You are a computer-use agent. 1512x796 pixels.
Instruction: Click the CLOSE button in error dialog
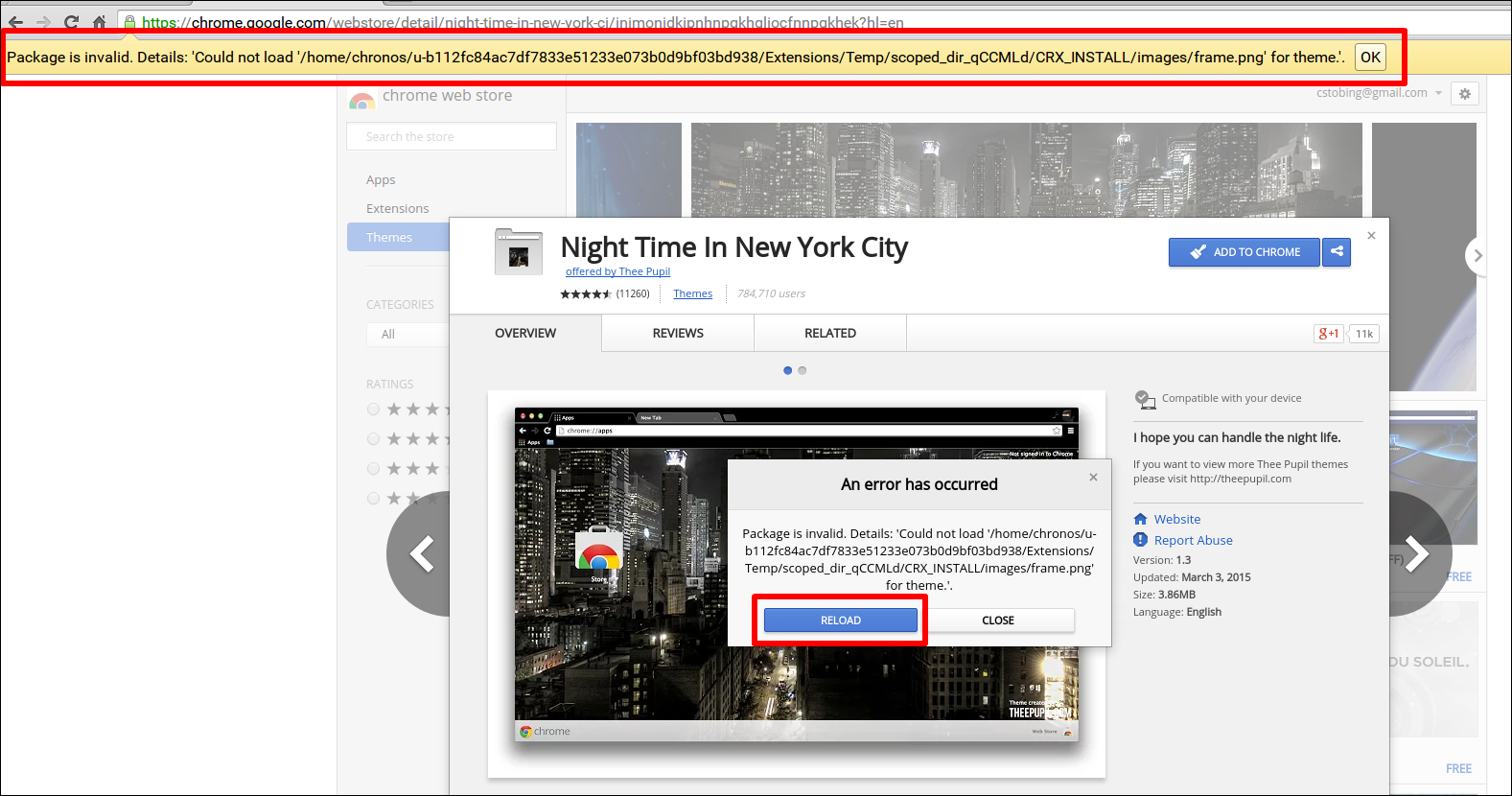pyautogui.click(x=998, y=620)
